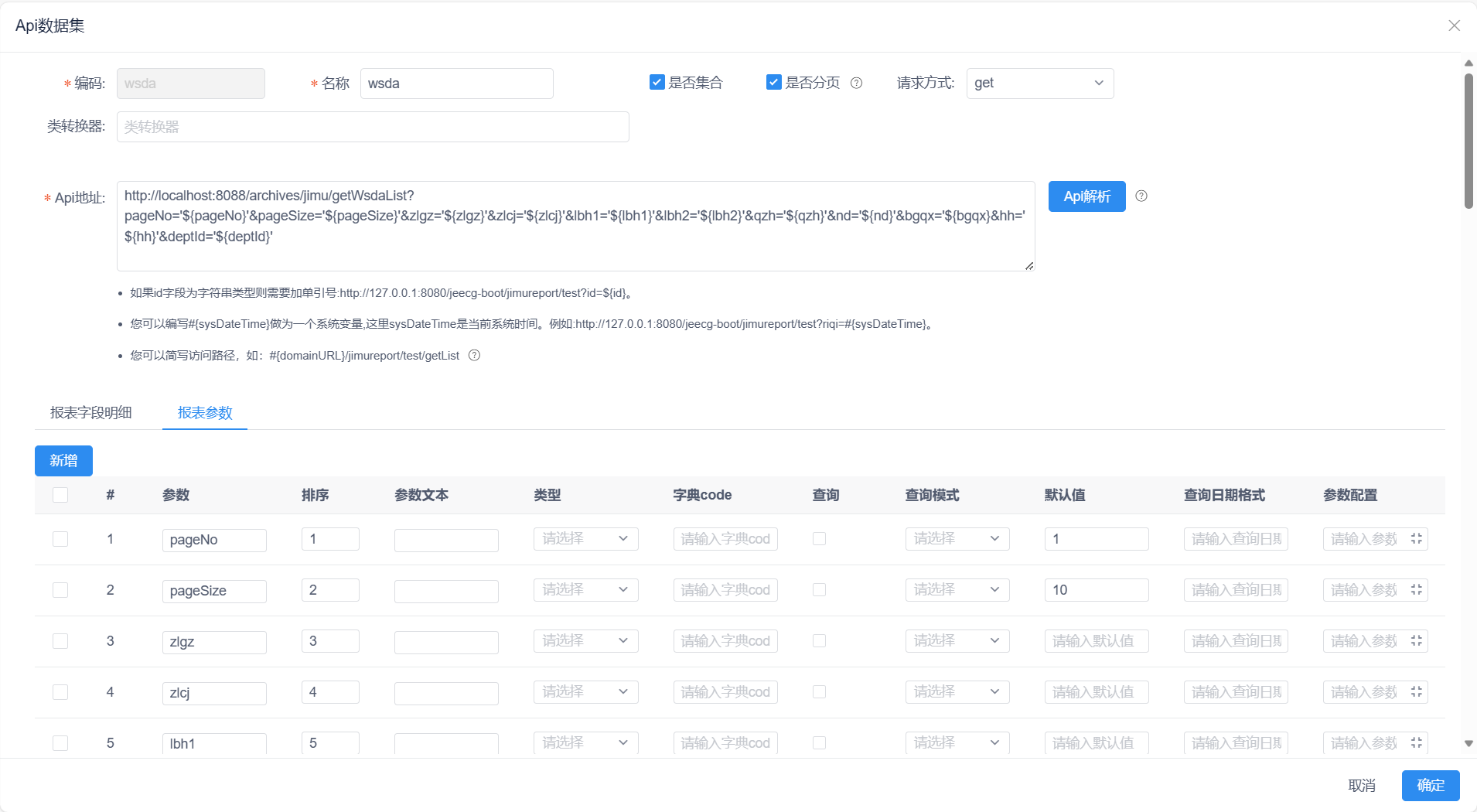Select the 报表参数 tab
The width and height of the screenshot is (1477, 812).
(x=204, y=413)
